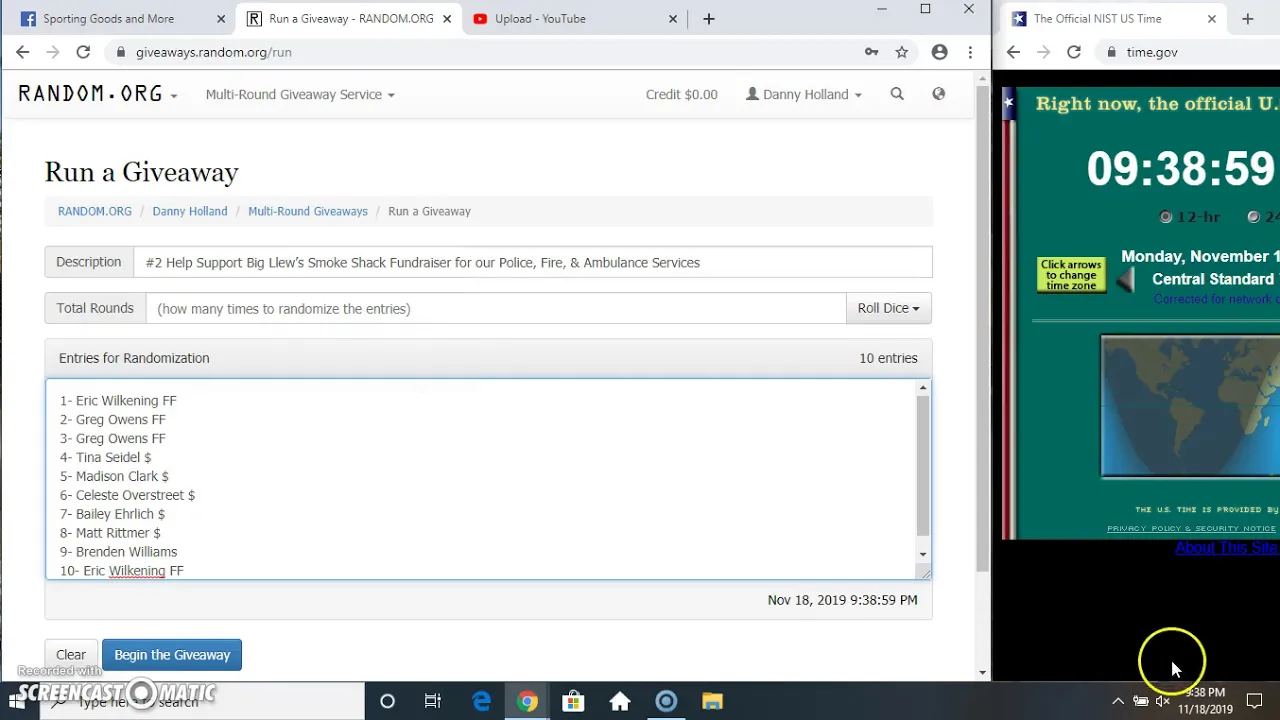Open Cortana circle on taskbar
Screen dimensions: 1280x720
tap(387, 701)
